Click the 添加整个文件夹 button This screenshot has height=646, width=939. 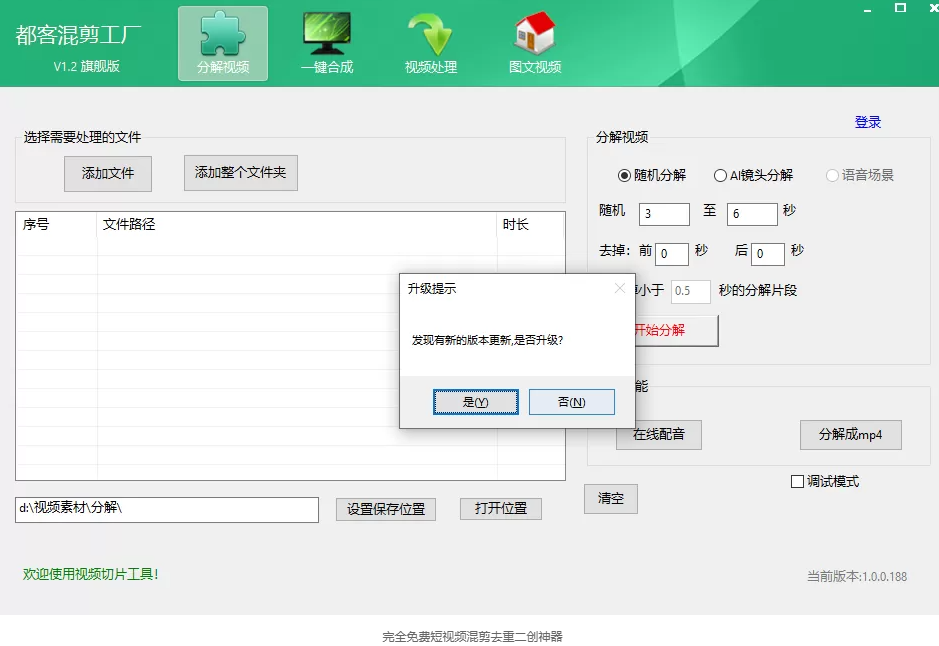click(x=241, y=173)
